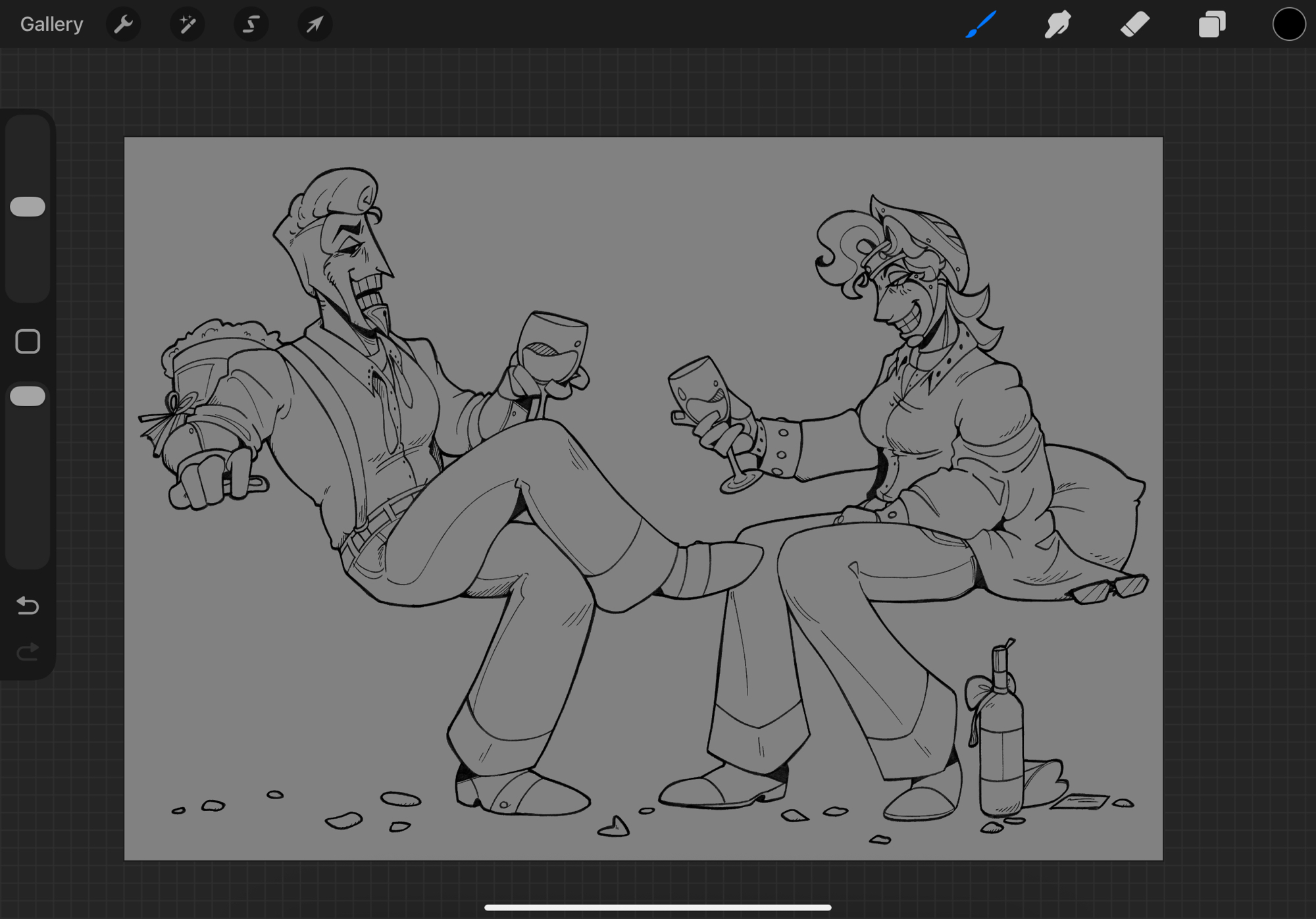Open the black color swatch picker

pyautogui.click(x=1288, y=24)
